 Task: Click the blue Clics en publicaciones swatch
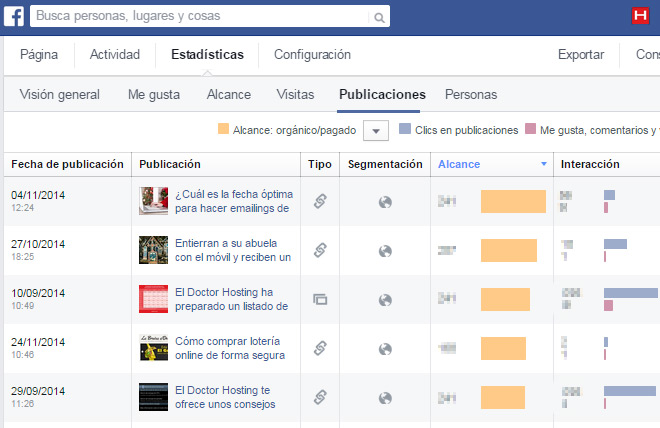pos(405,129)
